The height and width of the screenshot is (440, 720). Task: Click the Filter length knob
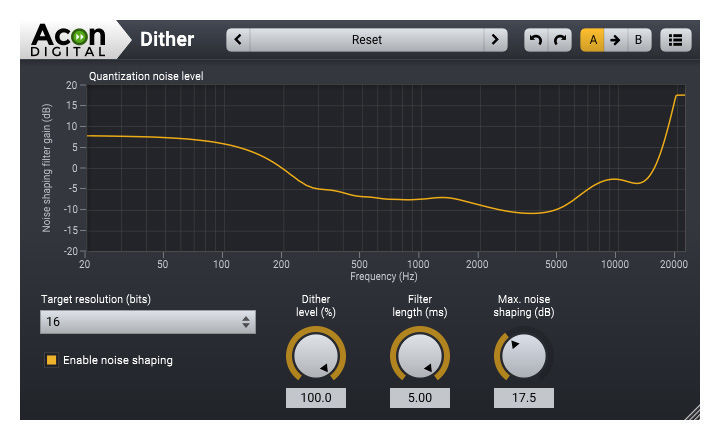(x=420, y=355)
